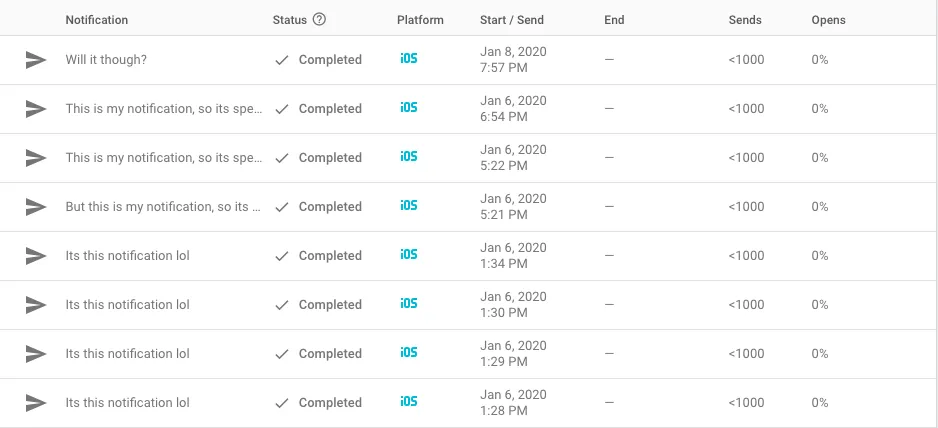
Task: Click the iOS icon in the 5:22 PM row
Action: tap(408, 157)
